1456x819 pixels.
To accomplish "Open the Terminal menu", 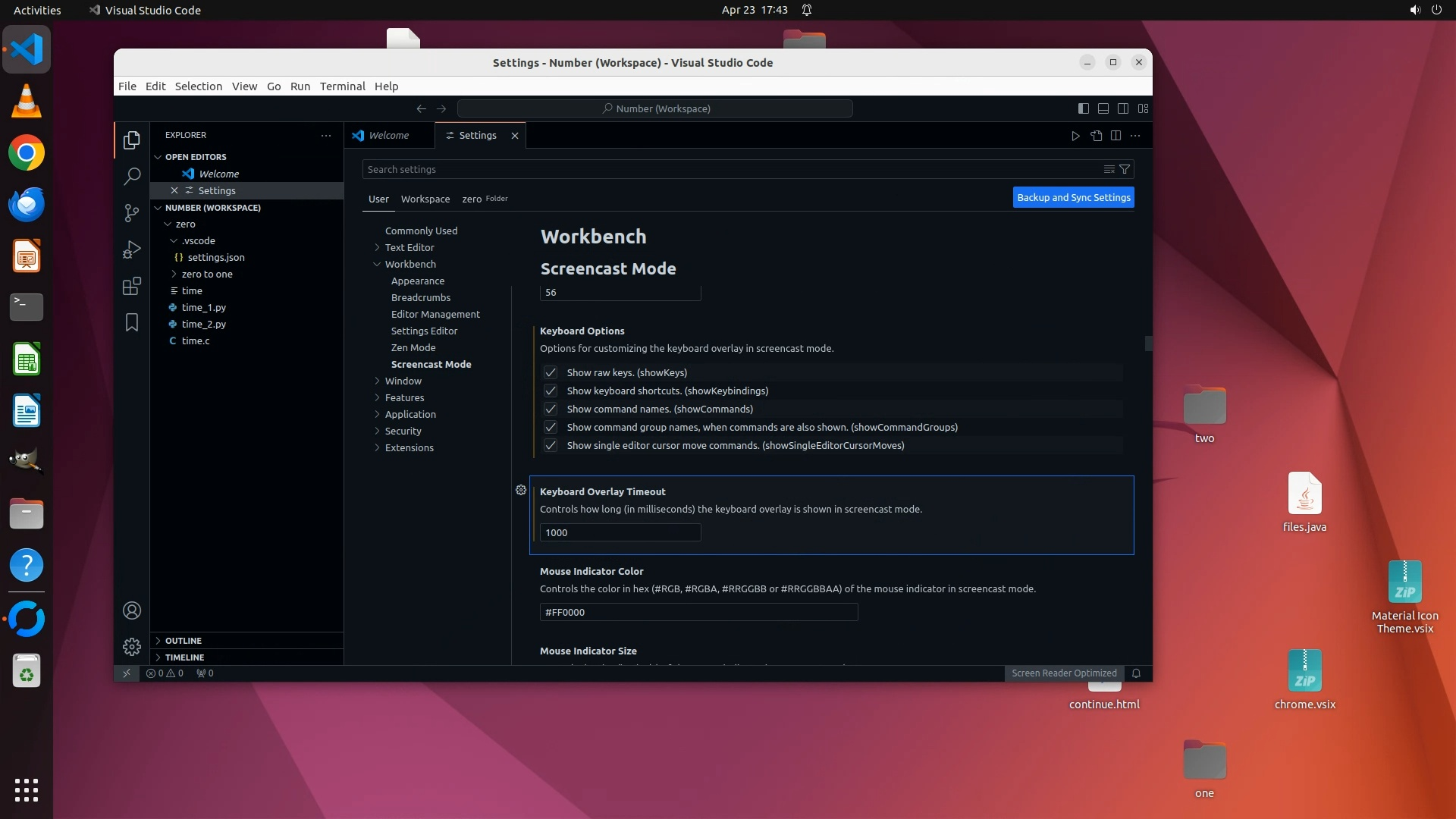I will 342,86.
